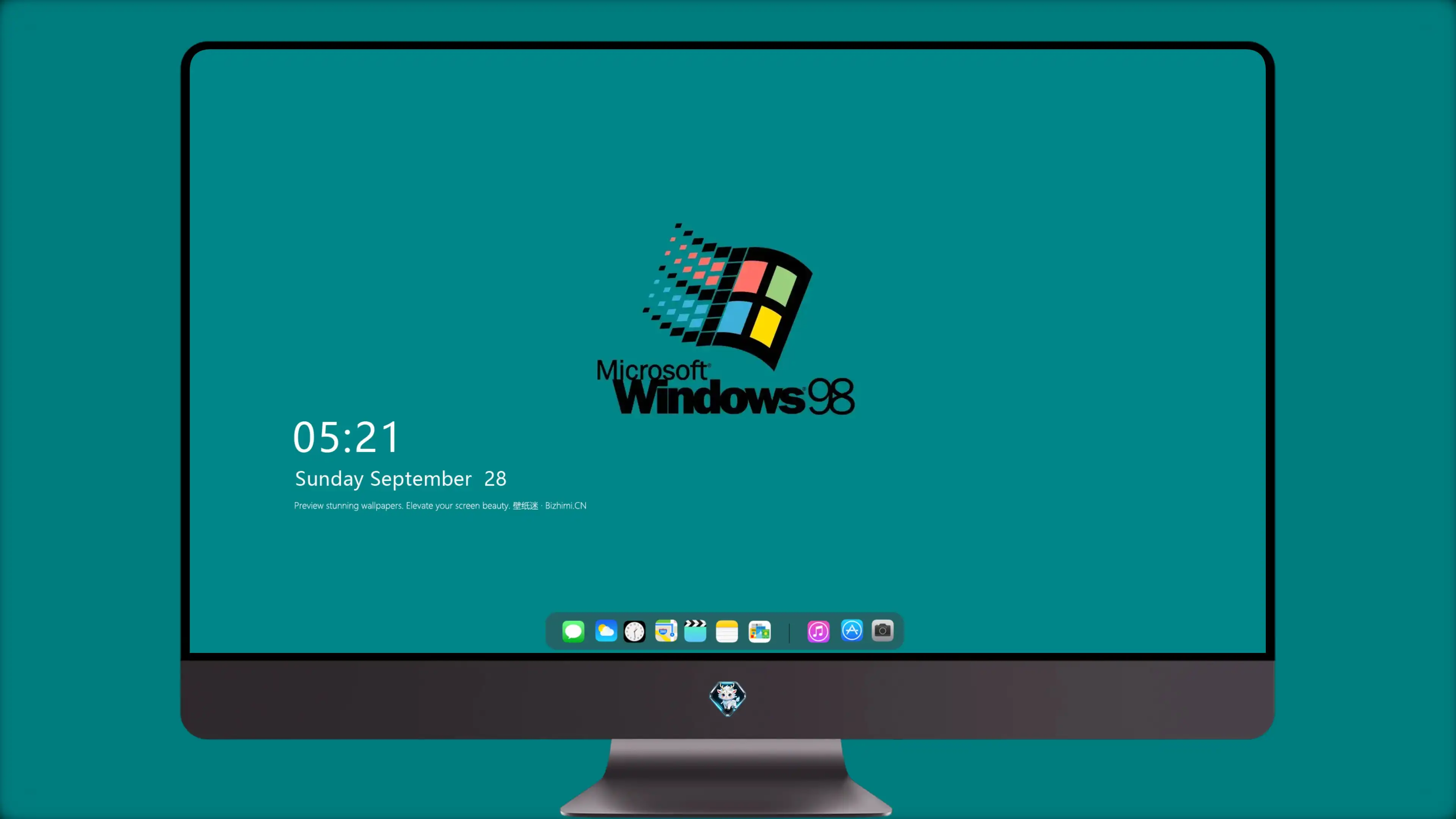
Task: Click the dragon avatar badge on monitor chin
Action: pyautogui.click(x=728, y=698)
